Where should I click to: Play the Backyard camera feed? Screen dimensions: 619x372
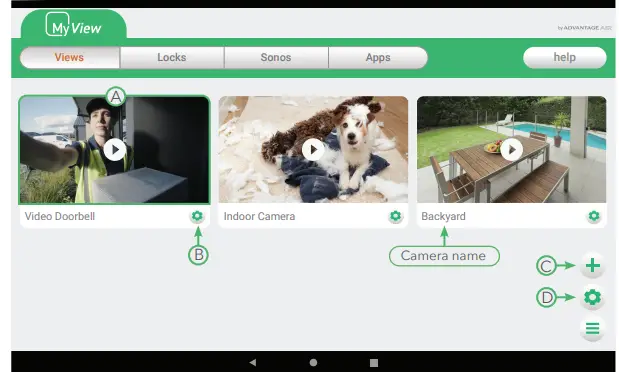click(512, 150)
